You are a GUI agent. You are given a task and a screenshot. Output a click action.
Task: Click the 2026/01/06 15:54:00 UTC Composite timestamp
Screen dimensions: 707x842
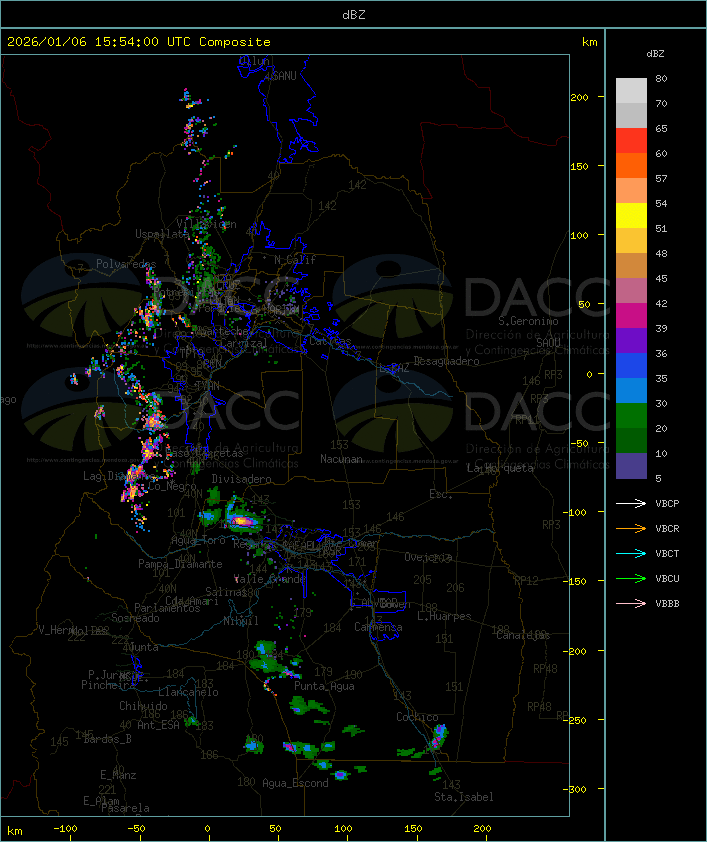[139, 42]
